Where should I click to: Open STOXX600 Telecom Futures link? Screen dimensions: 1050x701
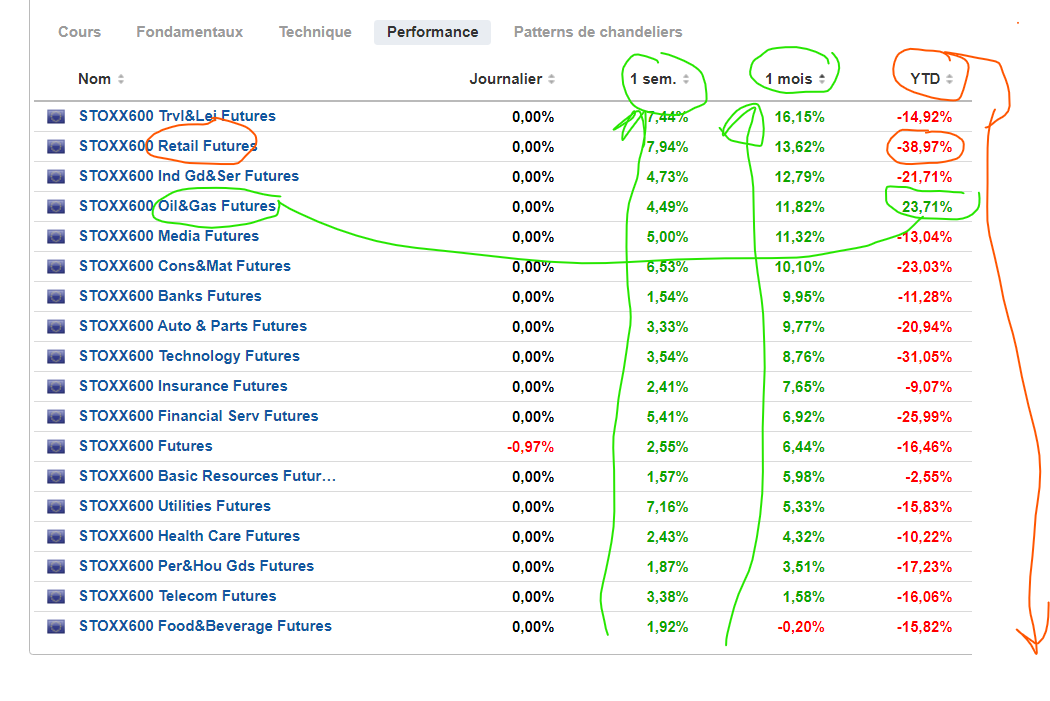coord(177,597)
